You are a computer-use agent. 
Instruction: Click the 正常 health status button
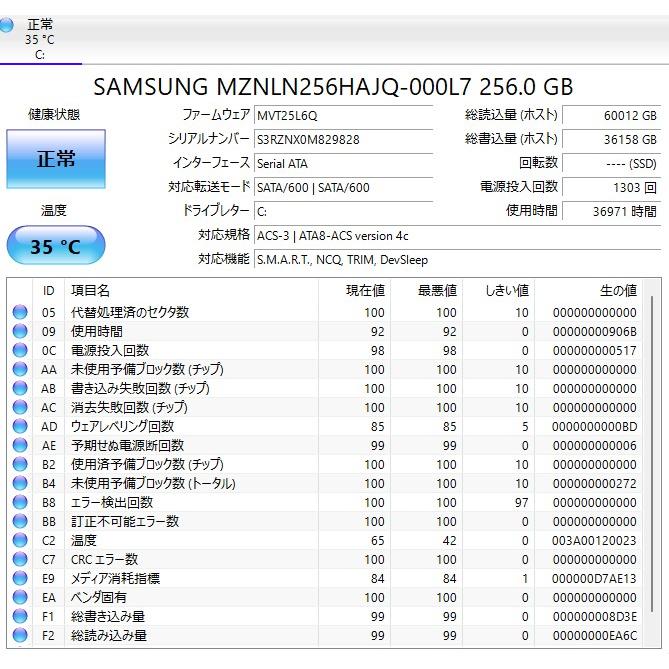[56, 159]
